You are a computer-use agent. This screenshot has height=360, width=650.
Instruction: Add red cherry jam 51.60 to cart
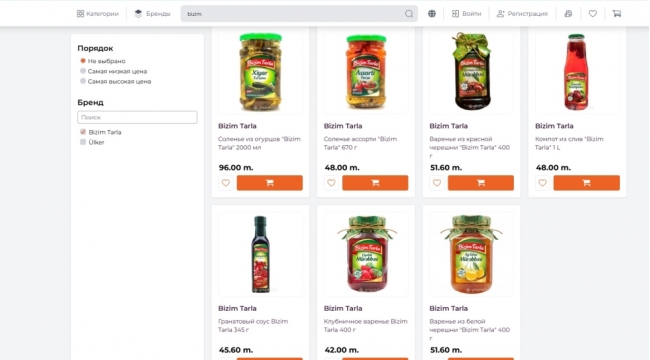pyautogui.click(x=481, y=182)
